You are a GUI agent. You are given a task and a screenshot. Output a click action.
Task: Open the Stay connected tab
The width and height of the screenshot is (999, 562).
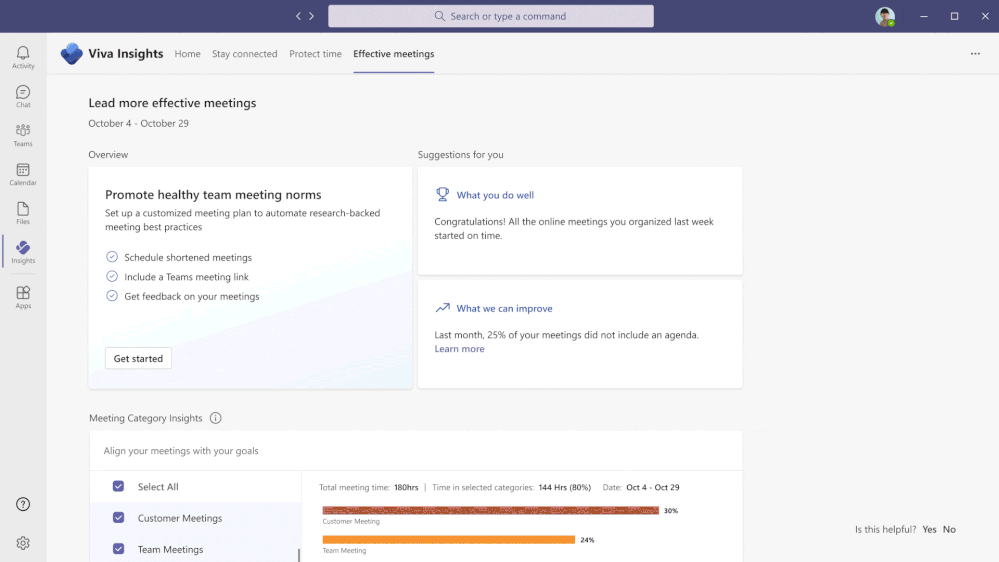tap(245, 54)
